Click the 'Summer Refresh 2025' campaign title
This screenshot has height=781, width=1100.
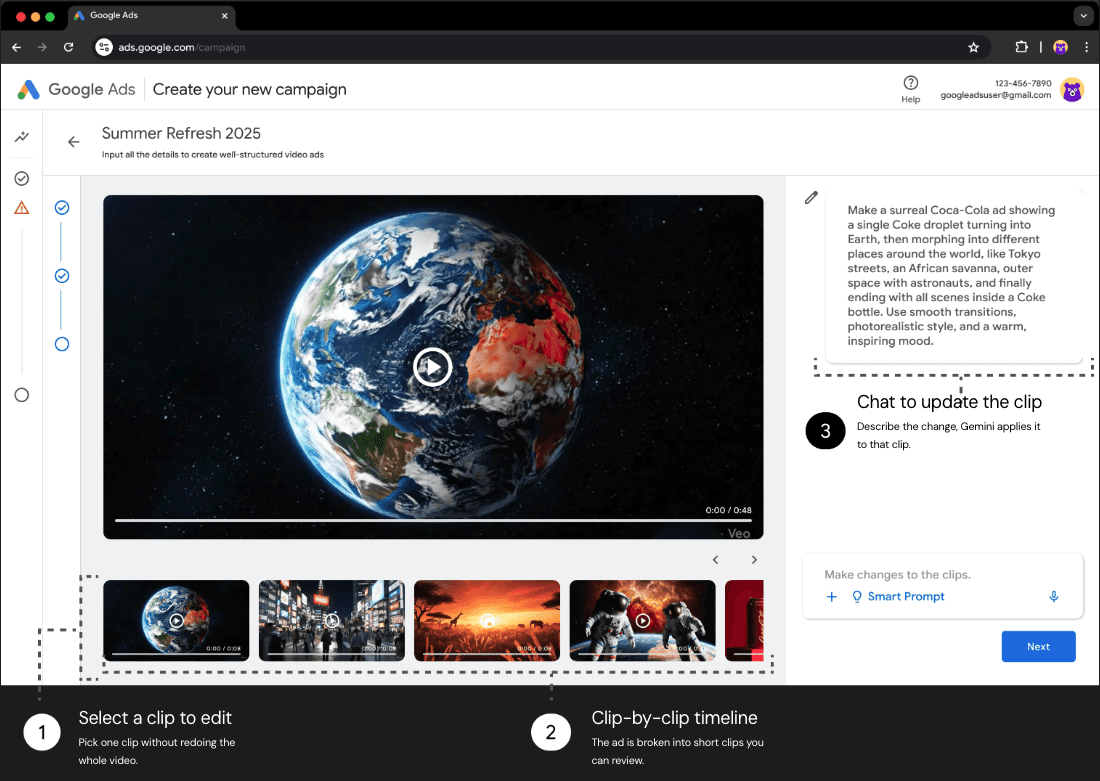(x=181, y=133)
